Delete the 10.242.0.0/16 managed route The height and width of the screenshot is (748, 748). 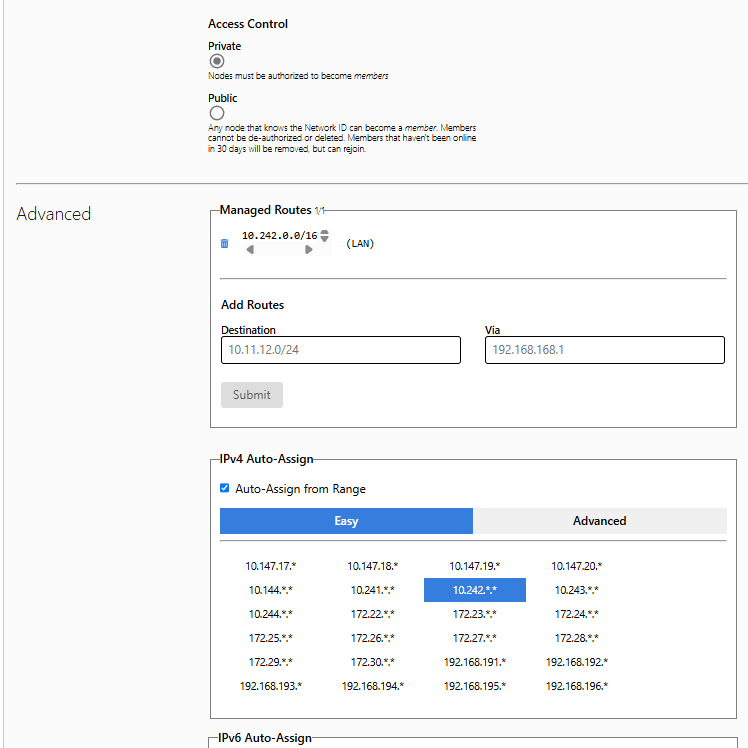pyautogui.click(x=224, y=243)
